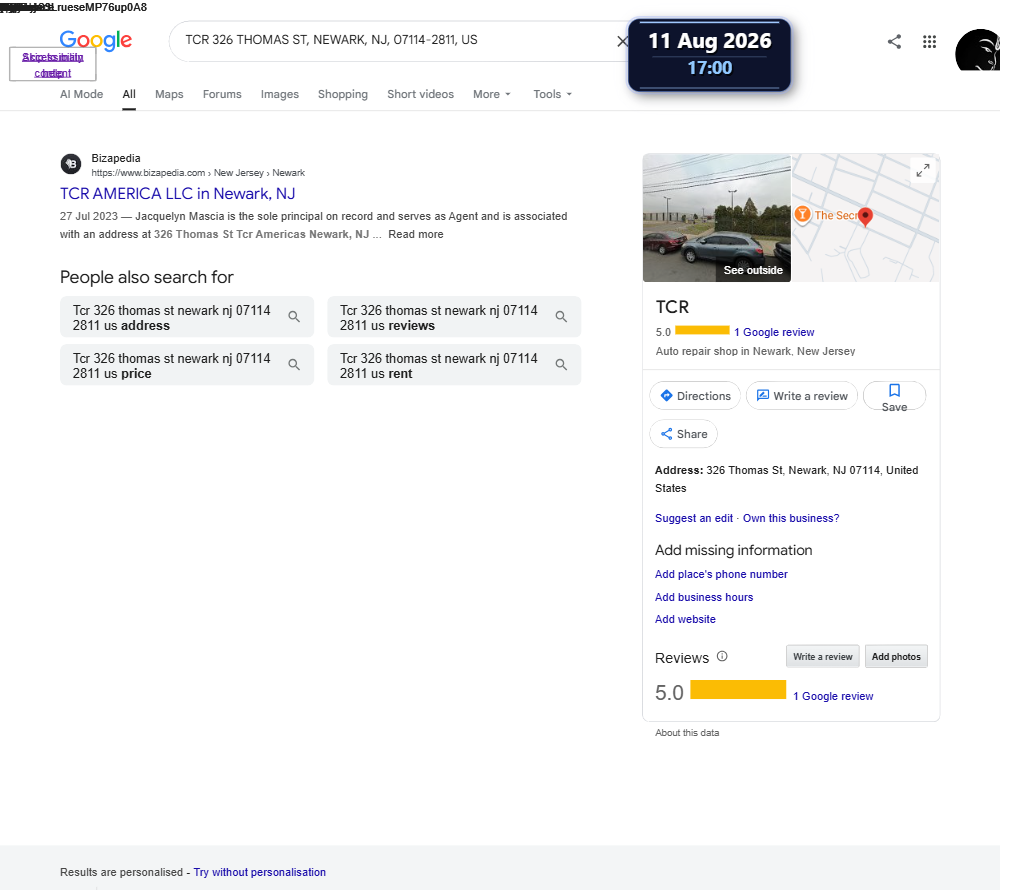Switch to Forums tab
This screenshot has height=890, width=1012.
[x=222, y=94]
